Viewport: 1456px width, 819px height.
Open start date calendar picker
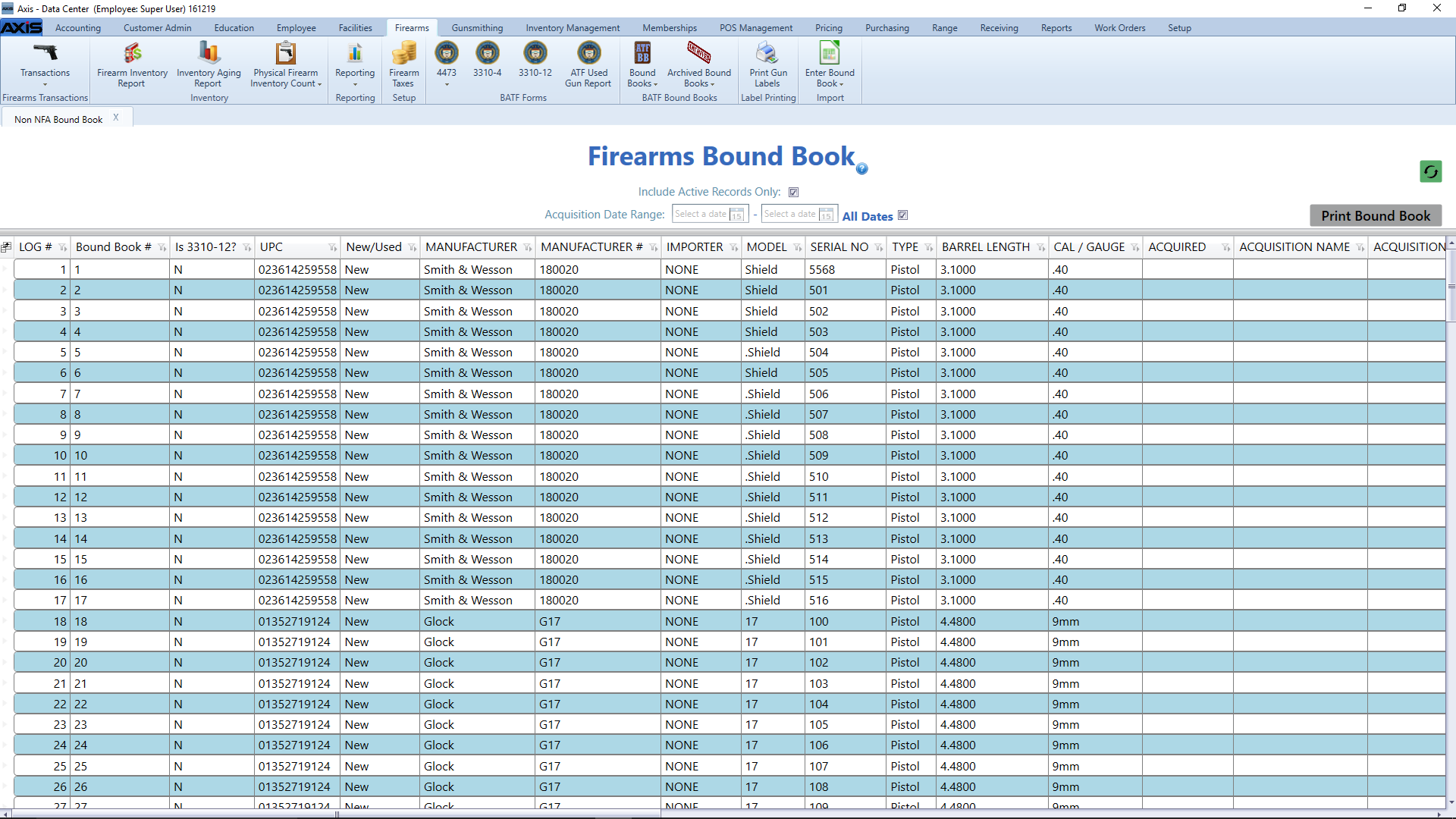coord(737,215)
